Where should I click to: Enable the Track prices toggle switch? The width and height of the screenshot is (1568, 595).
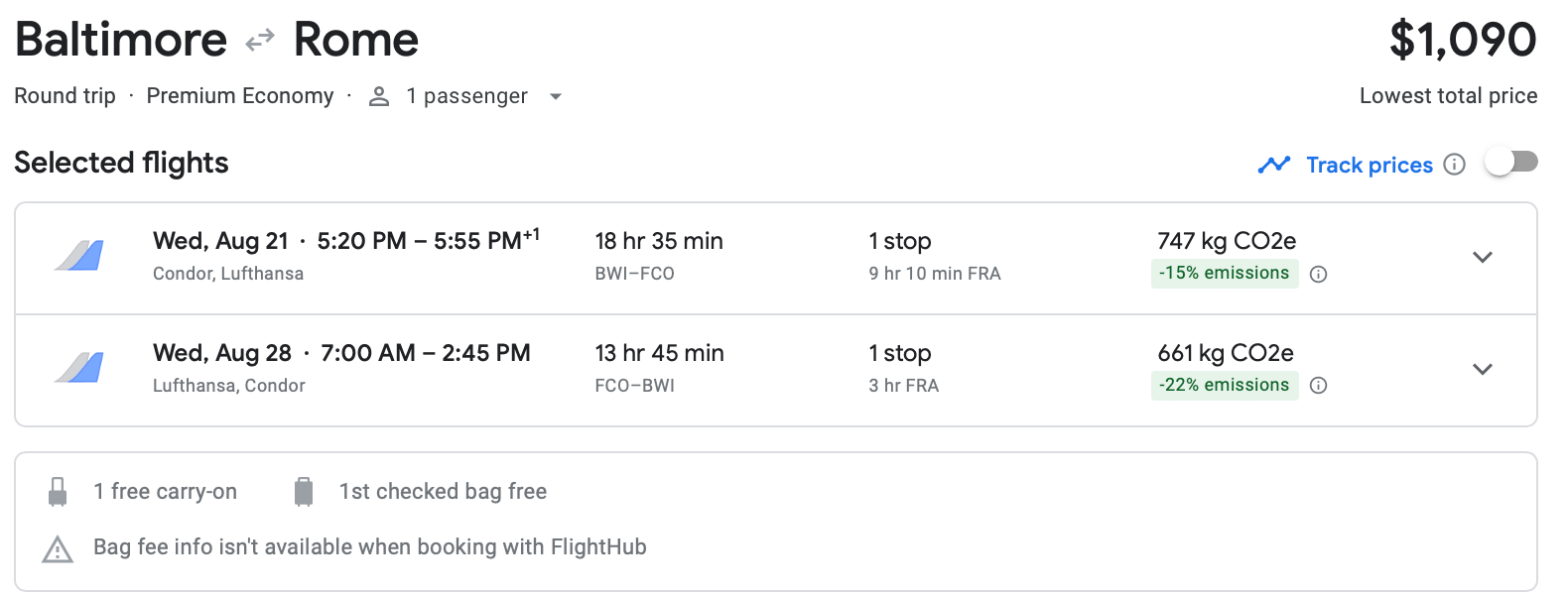tap(1511, 161)
